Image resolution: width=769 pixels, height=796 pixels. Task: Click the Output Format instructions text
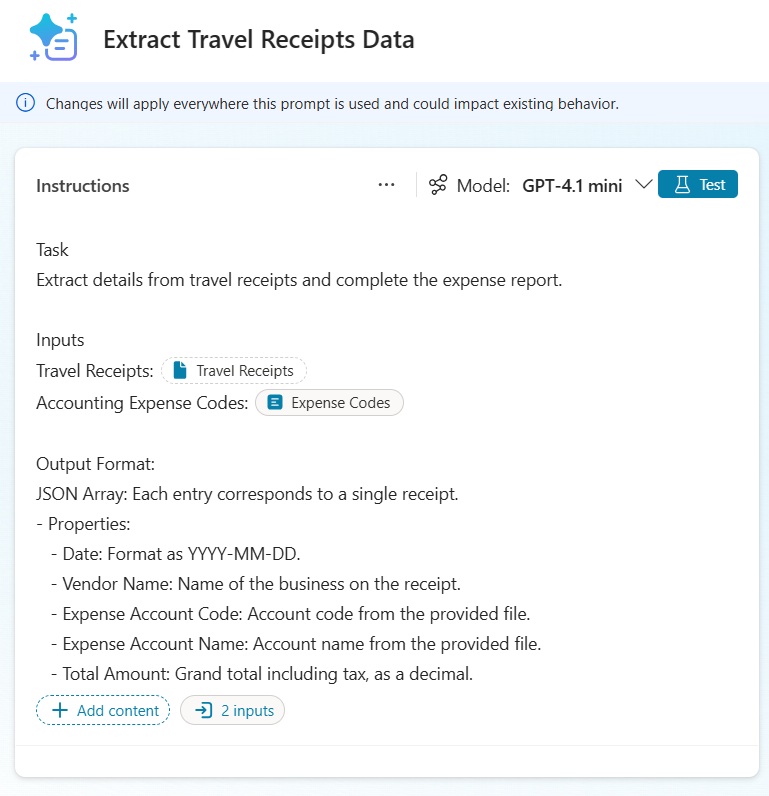[96, 464]
